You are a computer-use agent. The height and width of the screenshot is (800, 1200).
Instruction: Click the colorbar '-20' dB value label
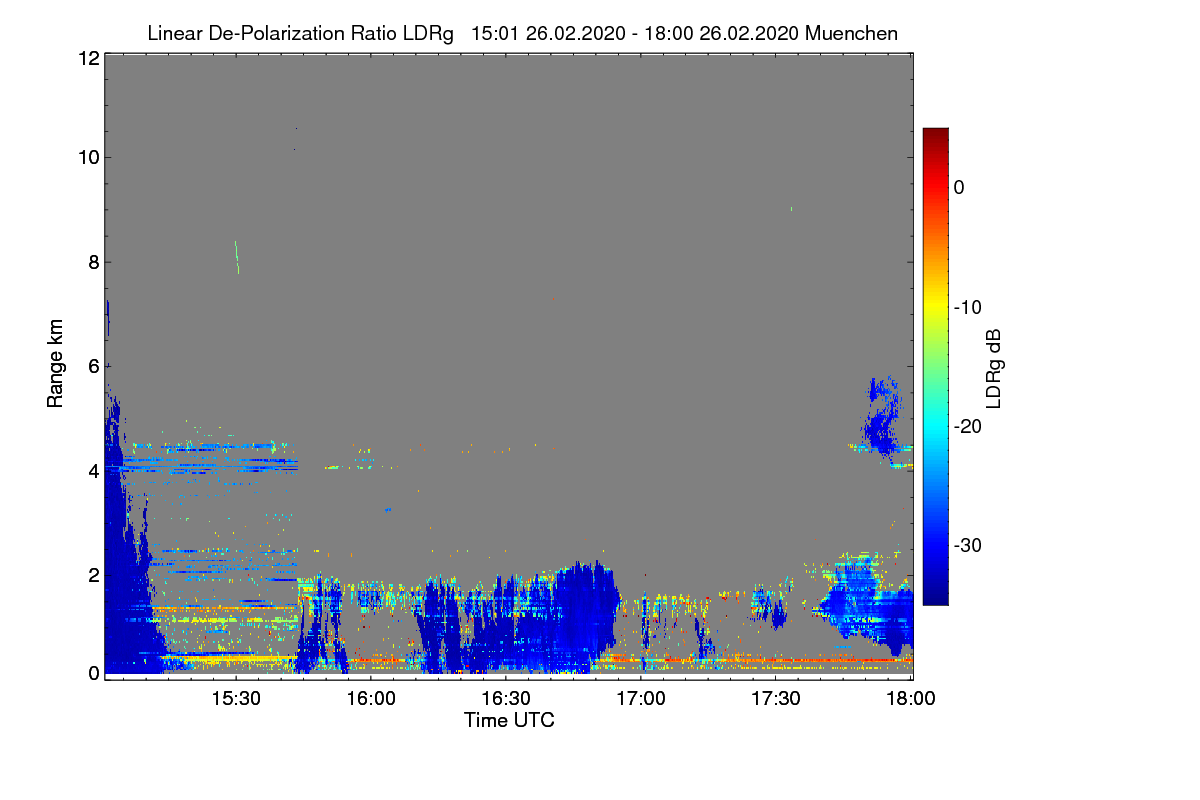pos(969,426)
